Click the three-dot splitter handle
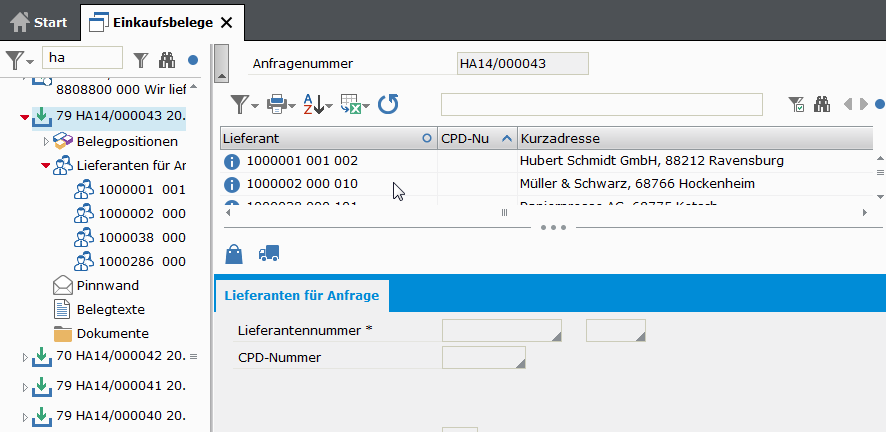 click(x=553, y=228)
